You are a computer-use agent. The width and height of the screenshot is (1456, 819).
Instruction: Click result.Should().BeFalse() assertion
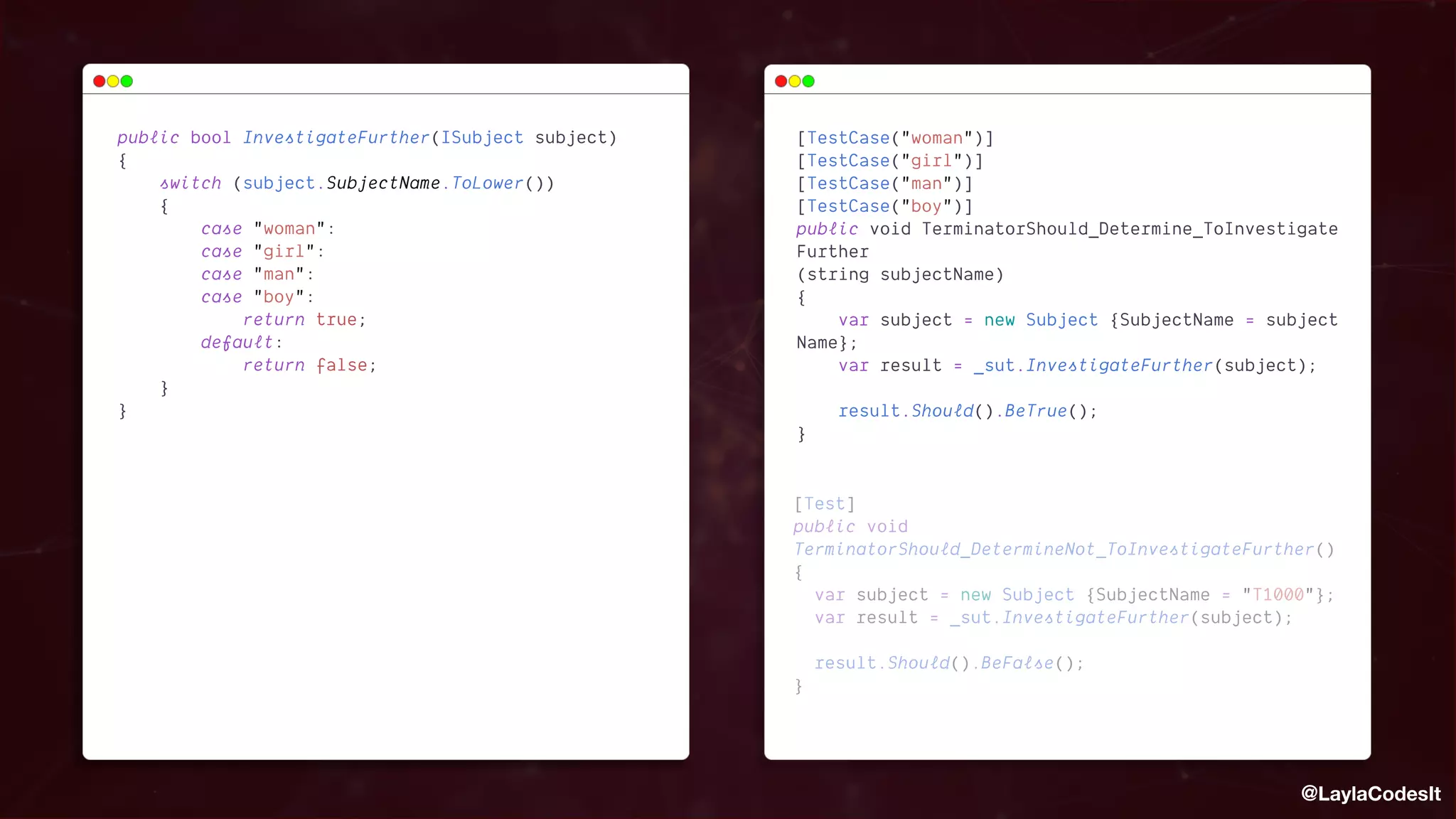pyautogui.click(x=950, y=663)
